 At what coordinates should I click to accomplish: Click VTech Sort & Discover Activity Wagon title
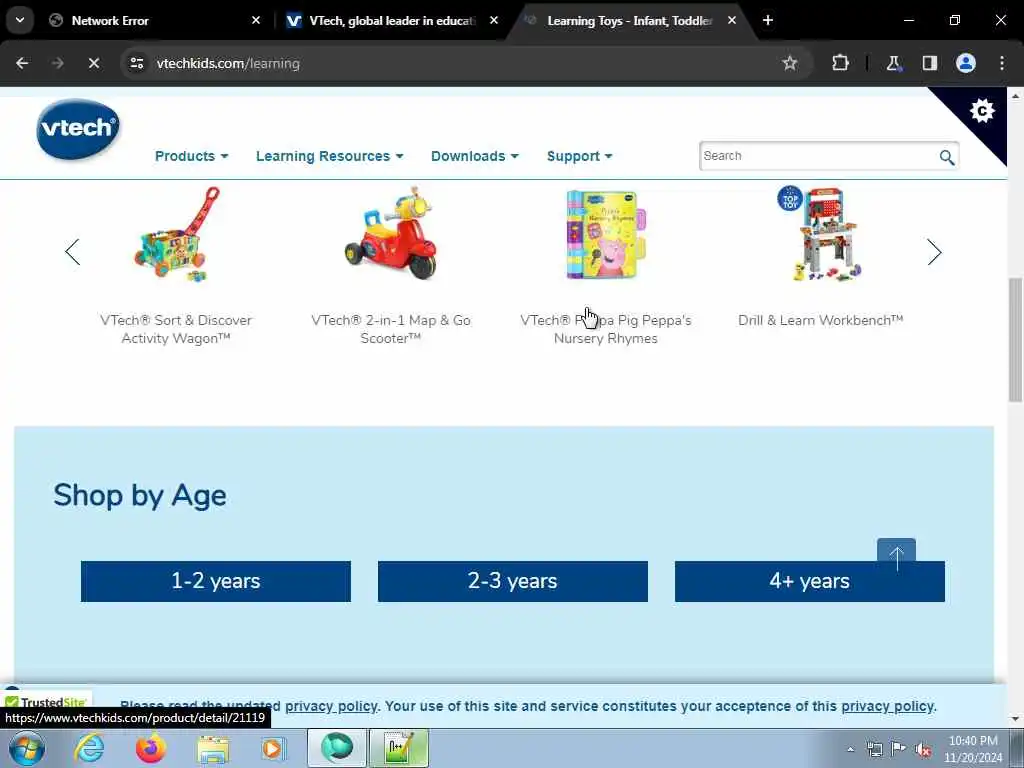[x=176, y=329]
